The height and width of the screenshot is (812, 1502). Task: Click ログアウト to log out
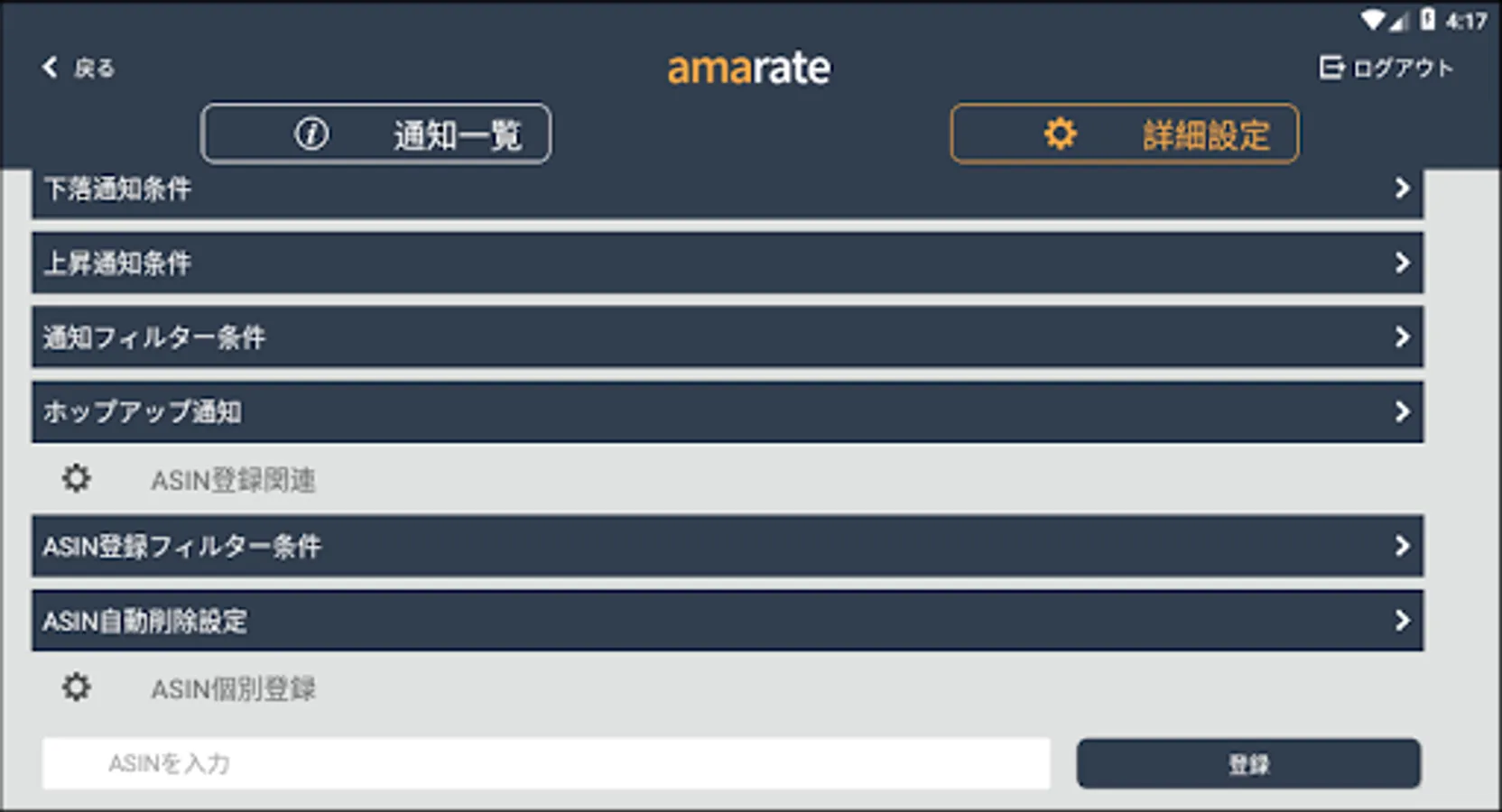pyautogui.click(x=1403, y=67)
